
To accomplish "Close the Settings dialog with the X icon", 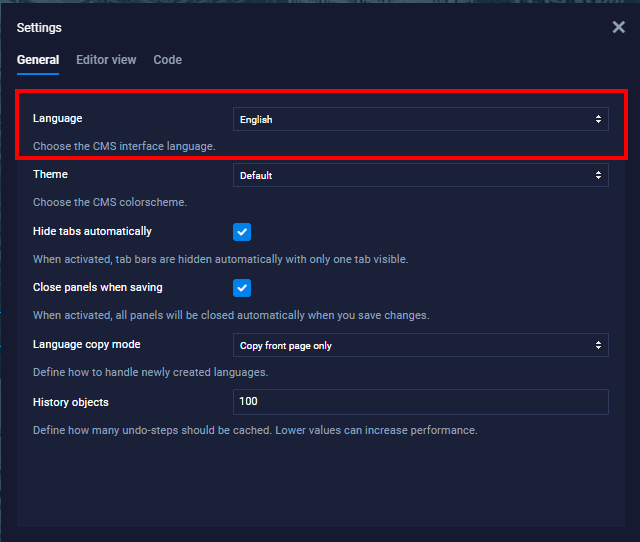I will (x=618, y=27).
